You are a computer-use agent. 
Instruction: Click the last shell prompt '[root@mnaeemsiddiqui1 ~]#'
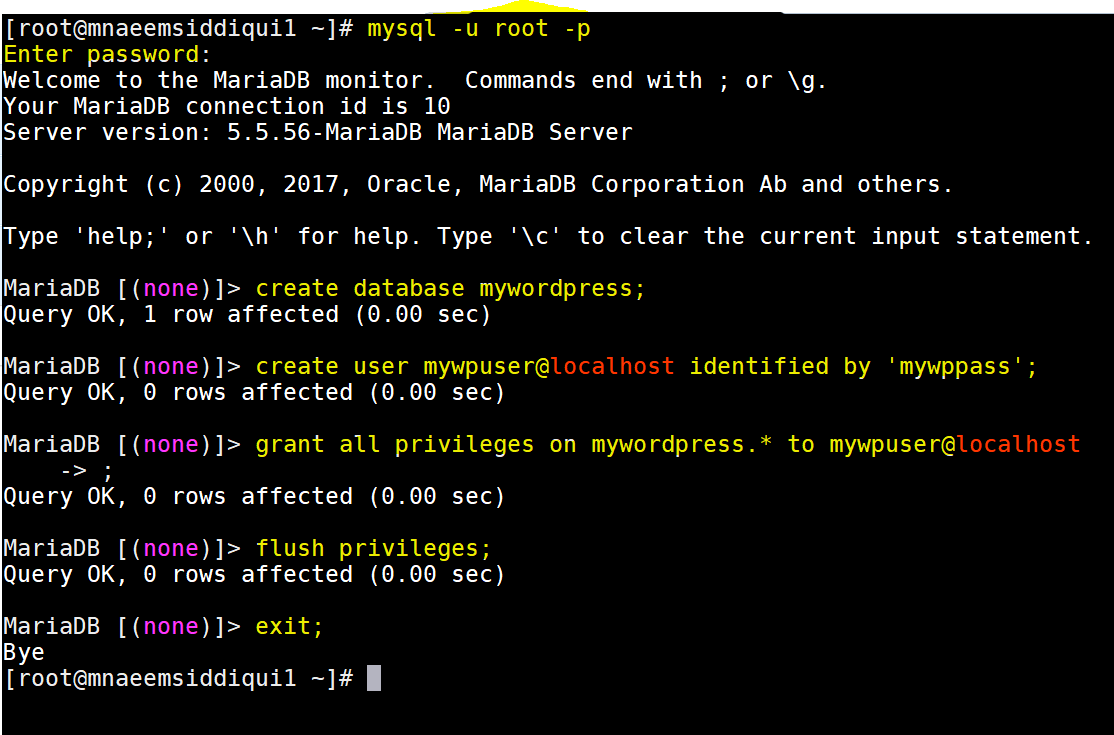pyautogui.click(x=178, y=678)
